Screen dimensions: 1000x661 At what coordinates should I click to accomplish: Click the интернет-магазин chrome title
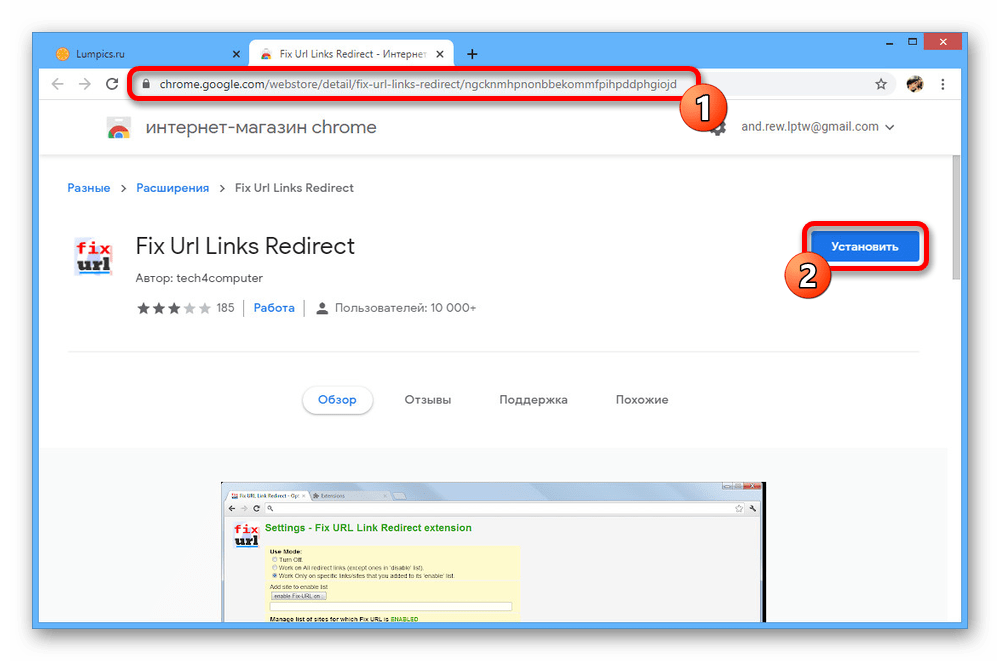(x=261, y=128)
